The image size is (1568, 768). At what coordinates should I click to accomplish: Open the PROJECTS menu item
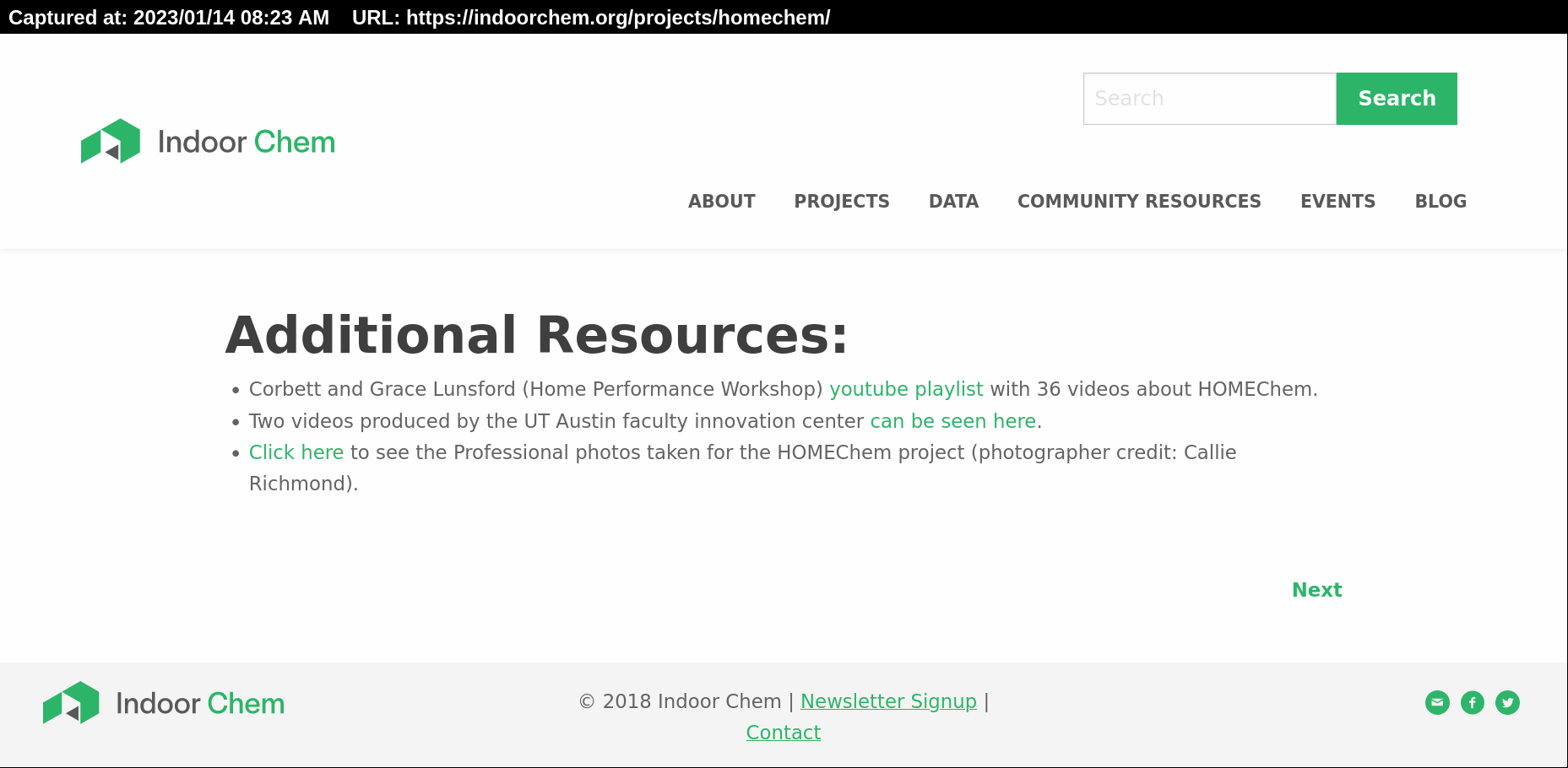(842, 201)
